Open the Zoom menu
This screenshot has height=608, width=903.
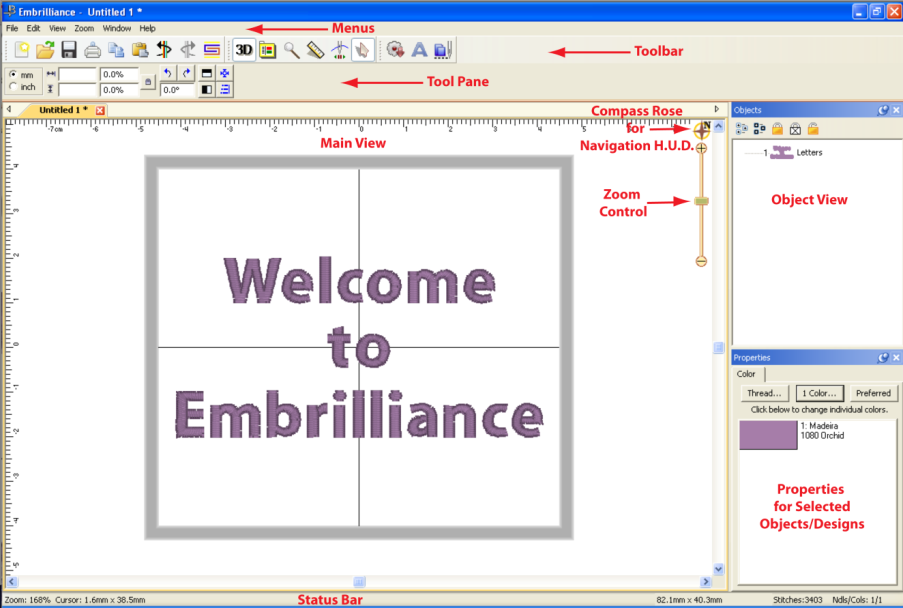84,28
